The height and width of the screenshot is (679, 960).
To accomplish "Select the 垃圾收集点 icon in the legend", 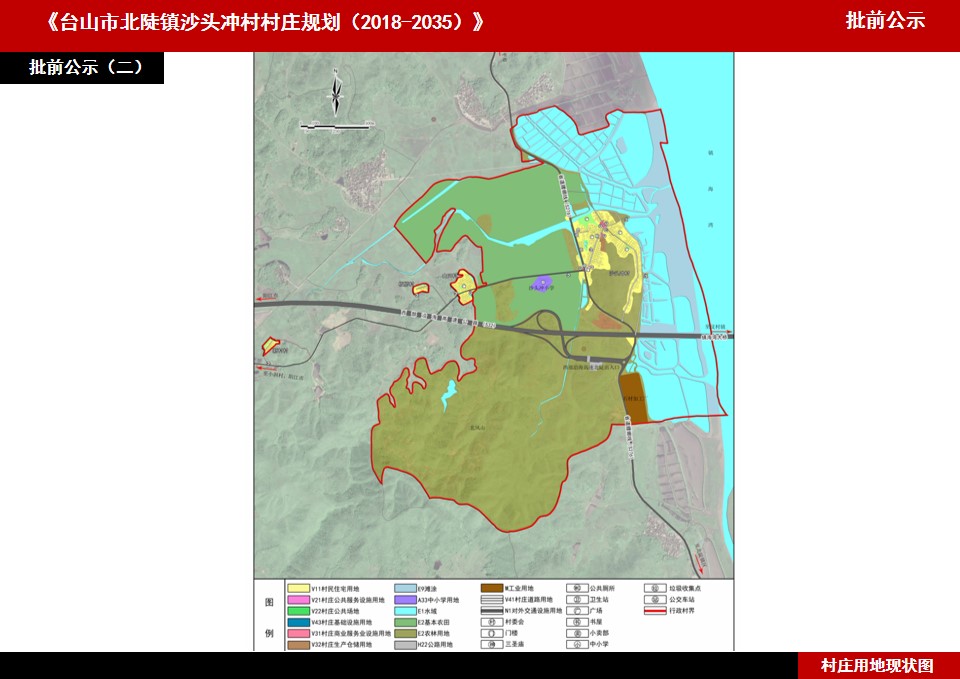I will (x=656, y=589).
